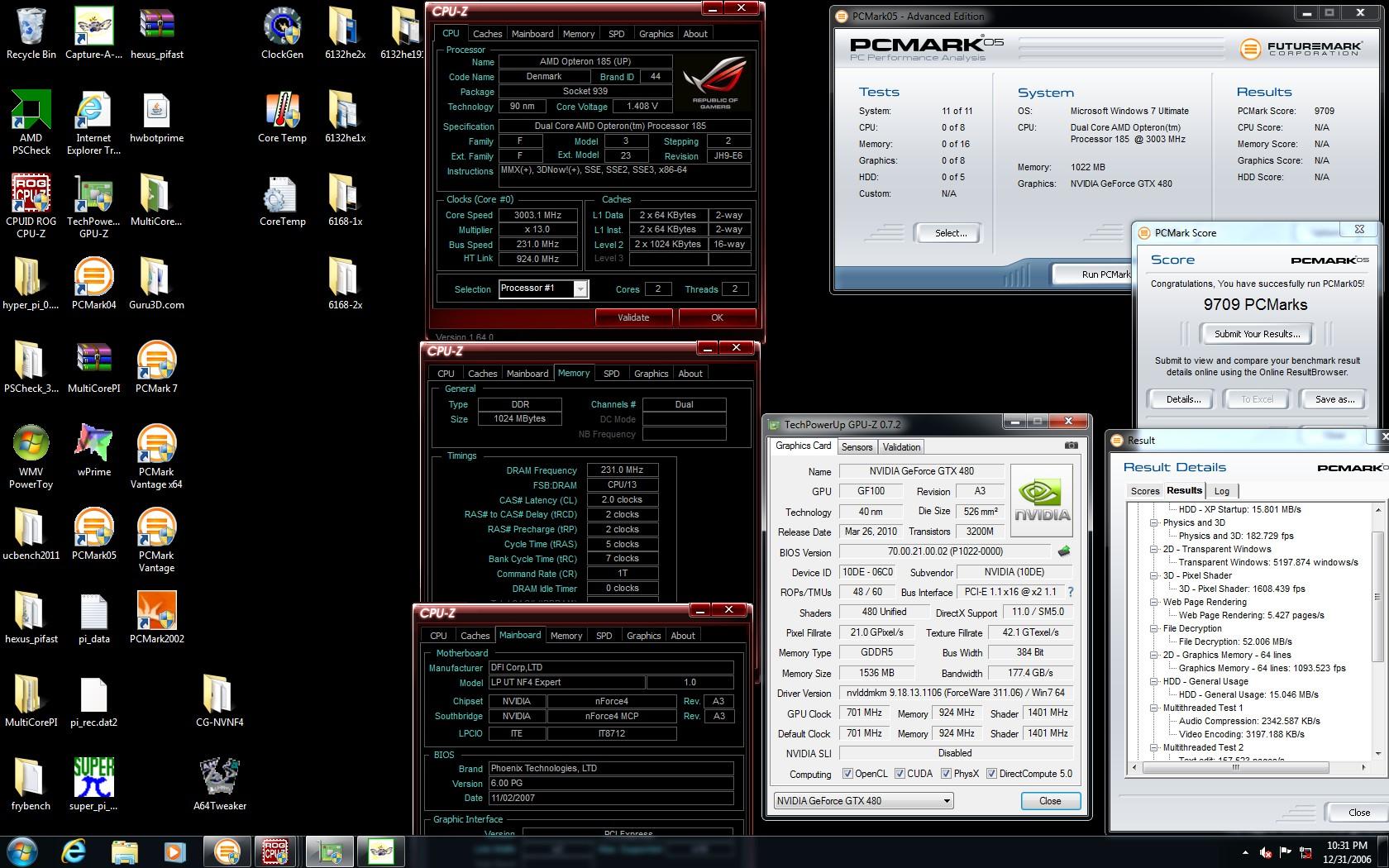
Task: Open PCMark Vantage x64 shortcut
Action: [156, 456]
